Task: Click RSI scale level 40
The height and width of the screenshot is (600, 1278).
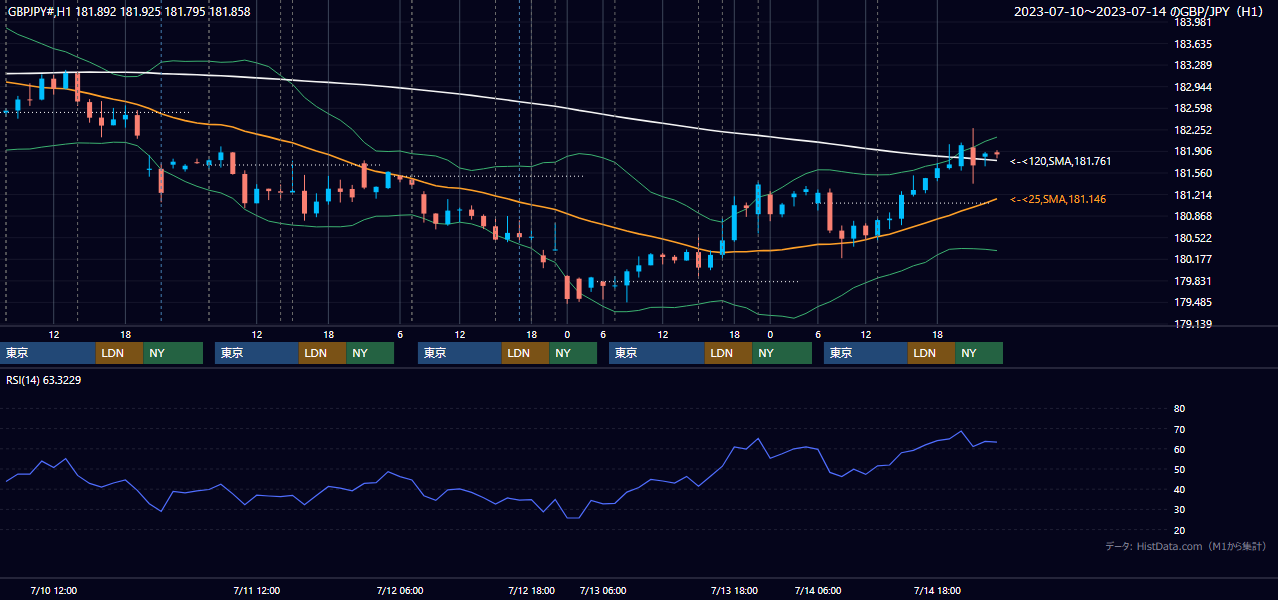Action: [1179, 490]
